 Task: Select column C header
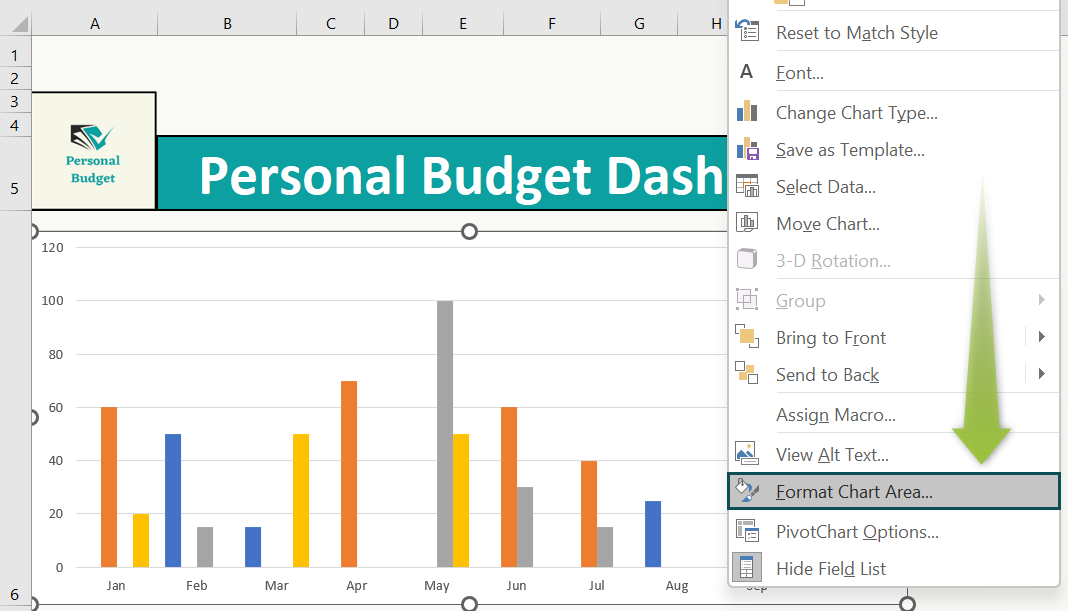[x=330, y=24]
